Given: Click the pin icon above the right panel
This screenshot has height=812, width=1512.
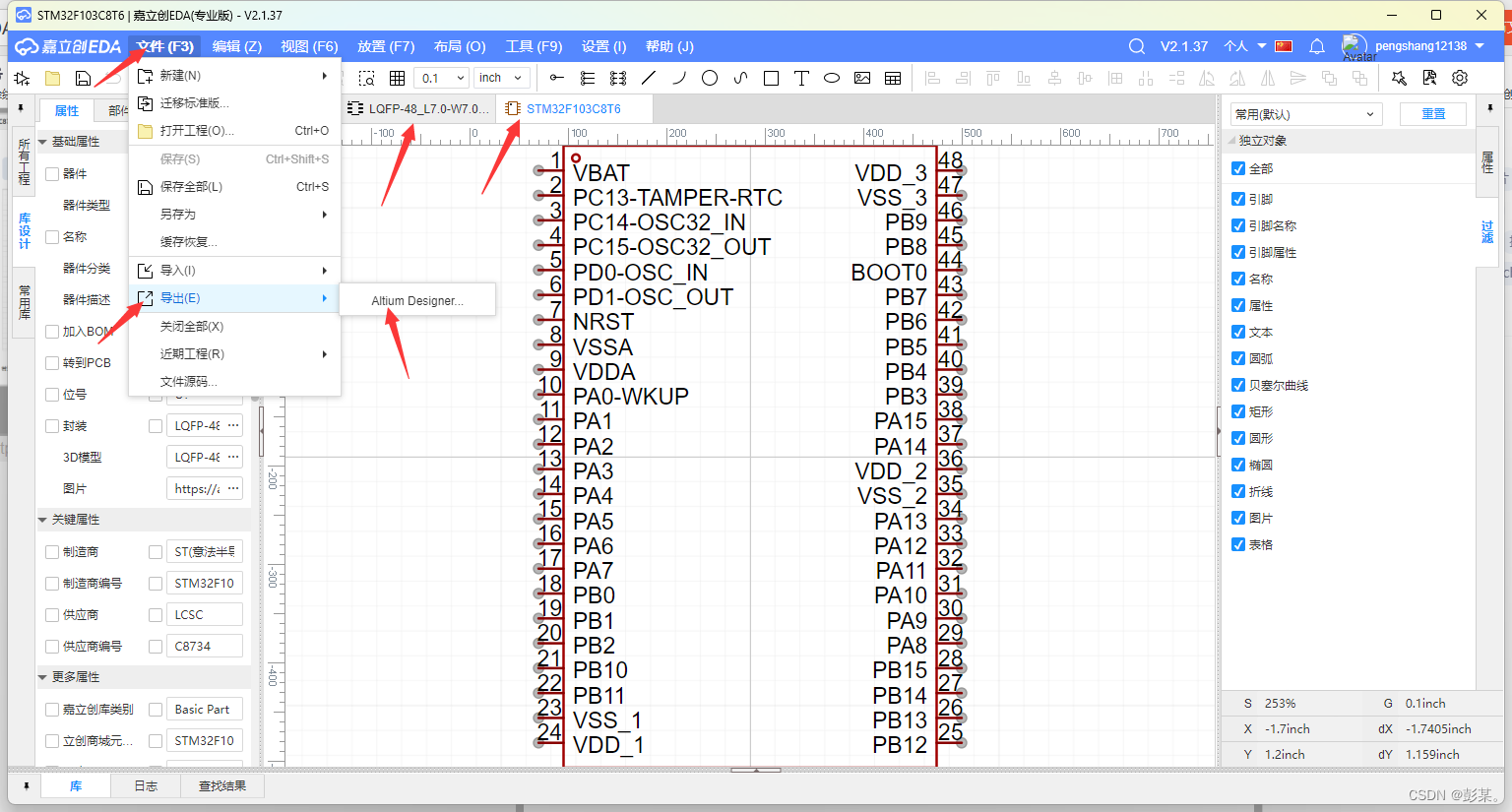Looking at the screenshot, I should [1489, 108].
